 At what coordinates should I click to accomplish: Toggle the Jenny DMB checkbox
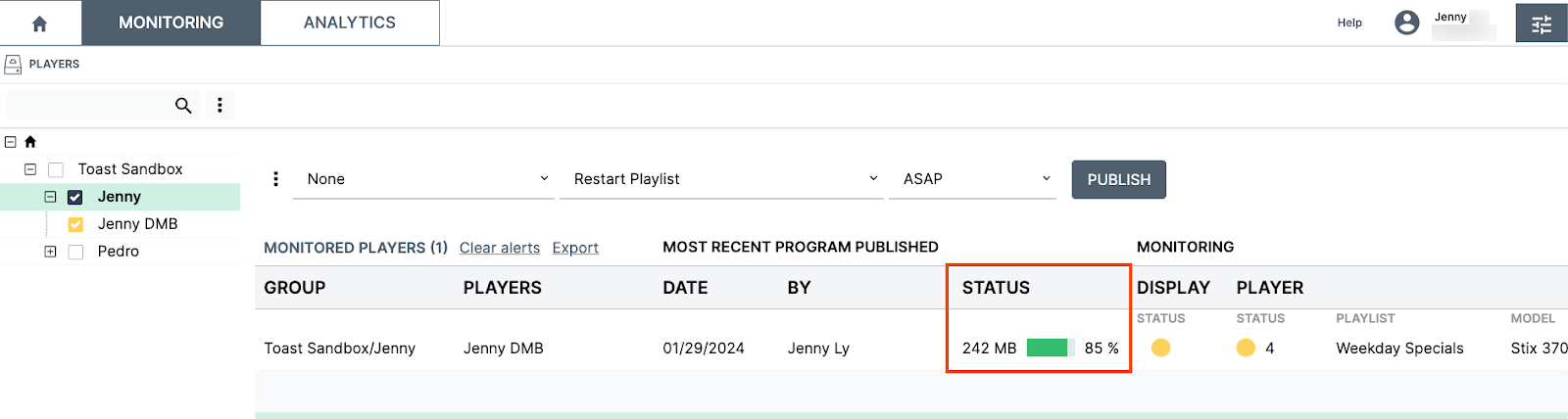click(75, 224)
